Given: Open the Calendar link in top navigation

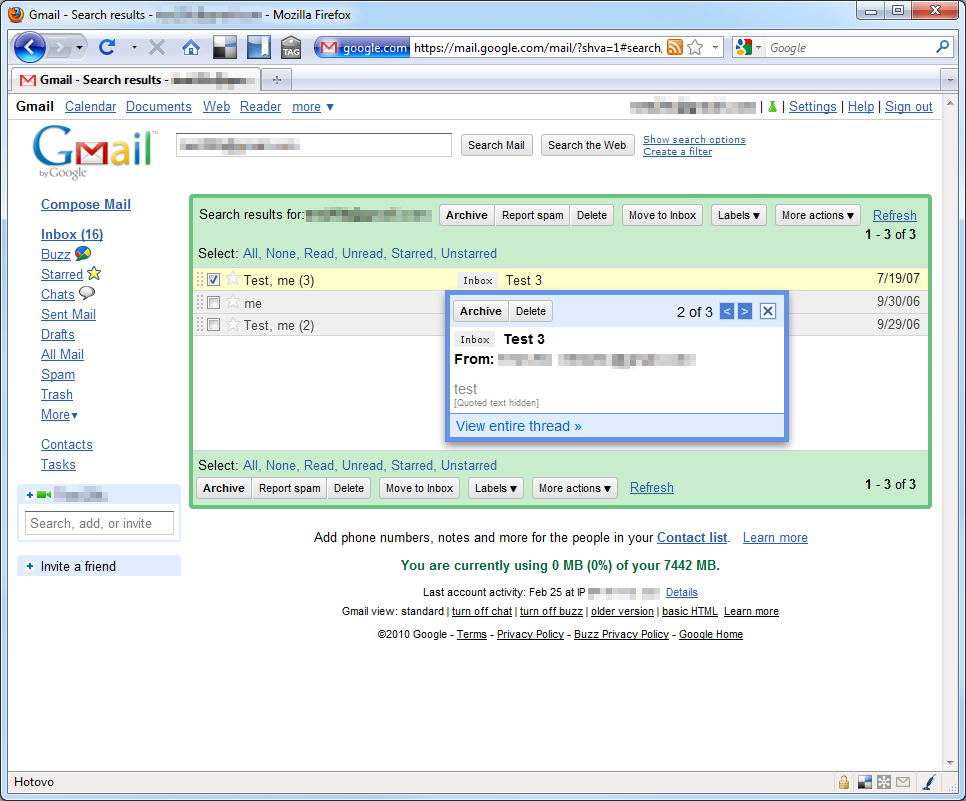Looking at the screenshot, I should click(90, 107).
